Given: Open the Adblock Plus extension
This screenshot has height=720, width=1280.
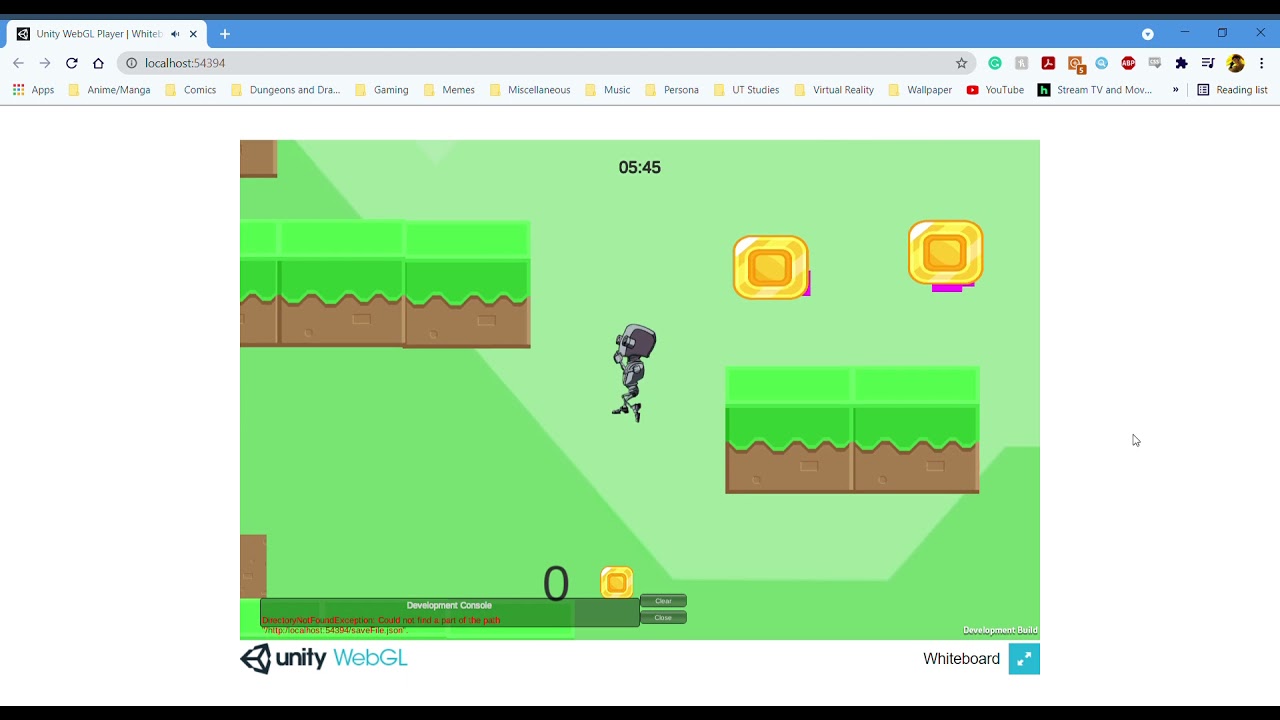Looking at the screenshot, I should click(x=1128, y=63).
